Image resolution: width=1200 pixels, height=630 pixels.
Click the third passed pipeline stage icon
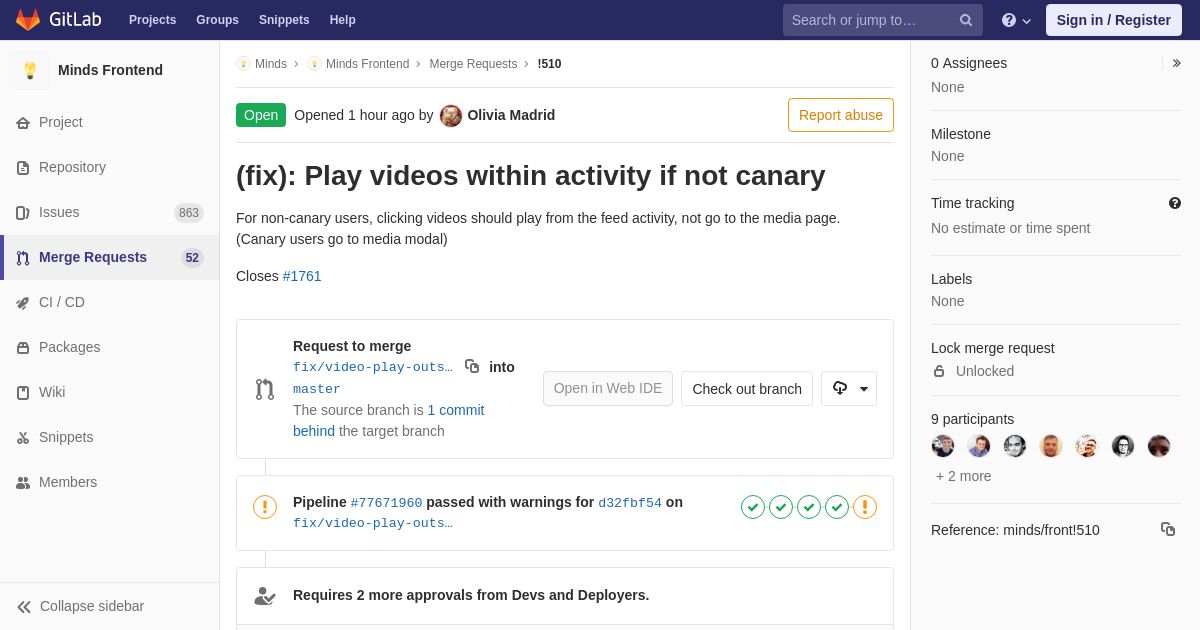(809, 507)
